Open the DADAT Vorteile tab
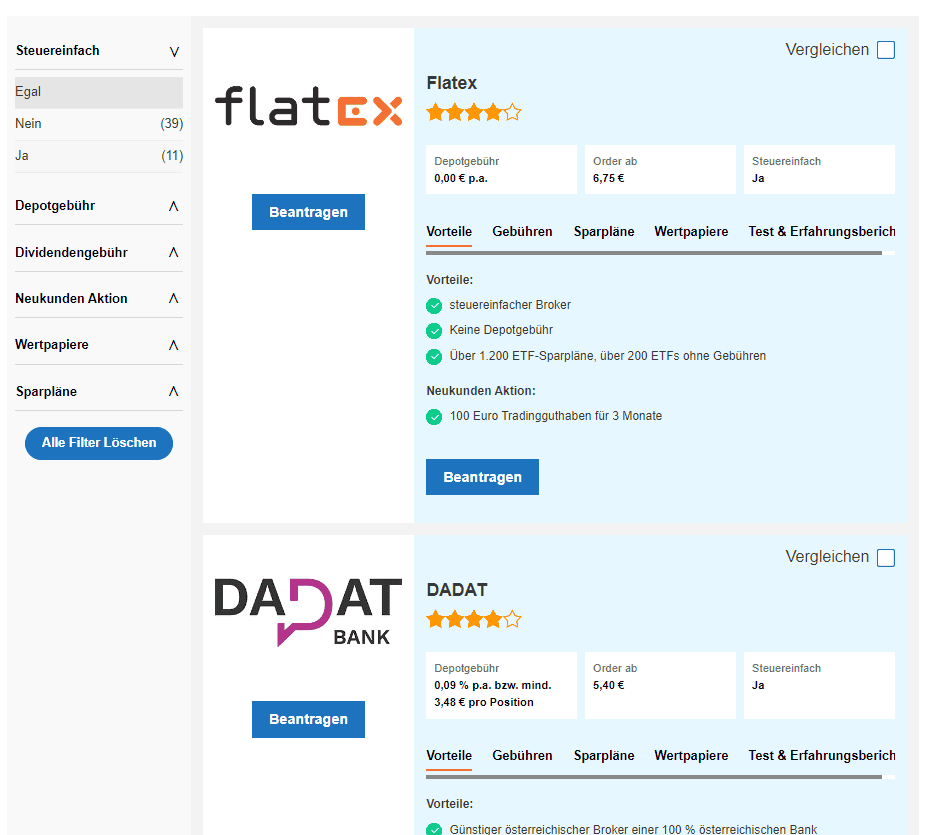This screenshot has width=935, height=835. (x=449, y=756)
